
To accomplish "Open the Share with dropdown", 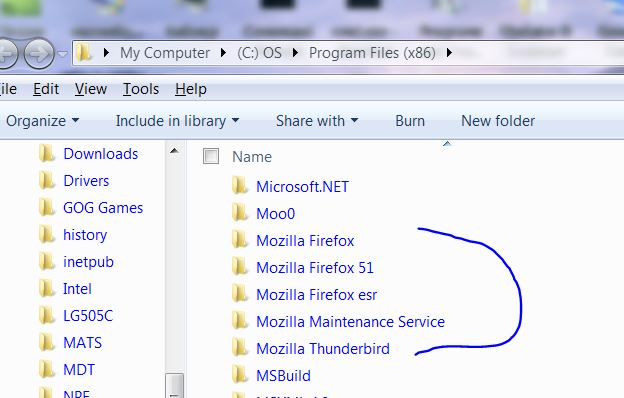I will pyautogui.click(x=317, y=121).
